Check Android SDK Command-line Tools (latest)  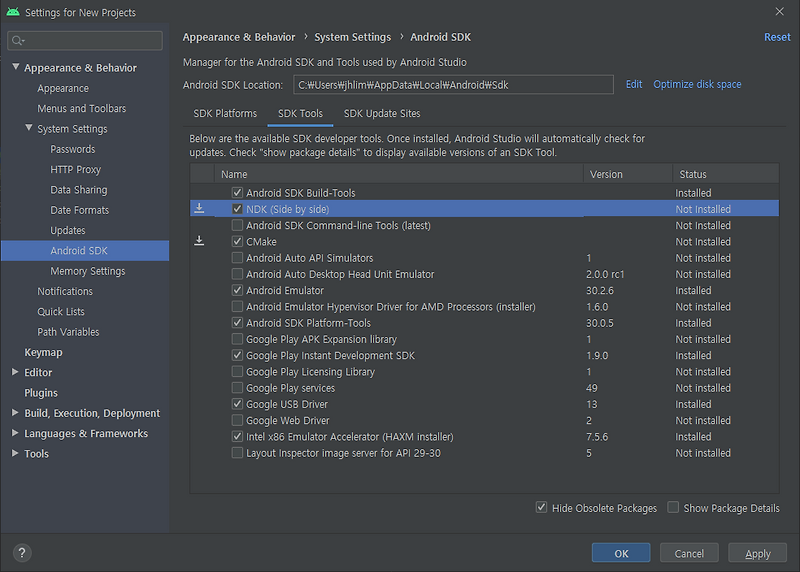pos(237,226)
